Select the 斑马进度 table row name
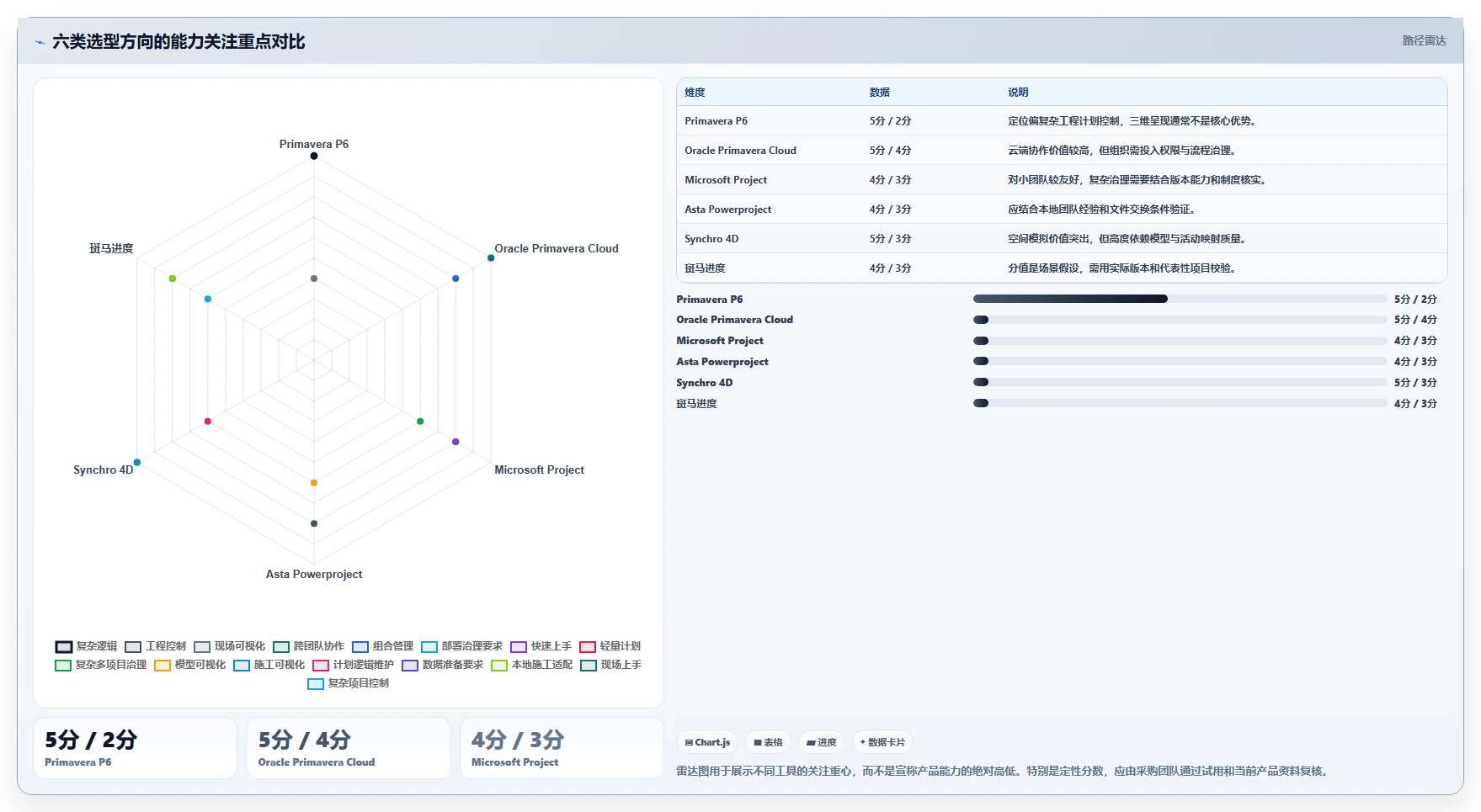 coord(705,268)
